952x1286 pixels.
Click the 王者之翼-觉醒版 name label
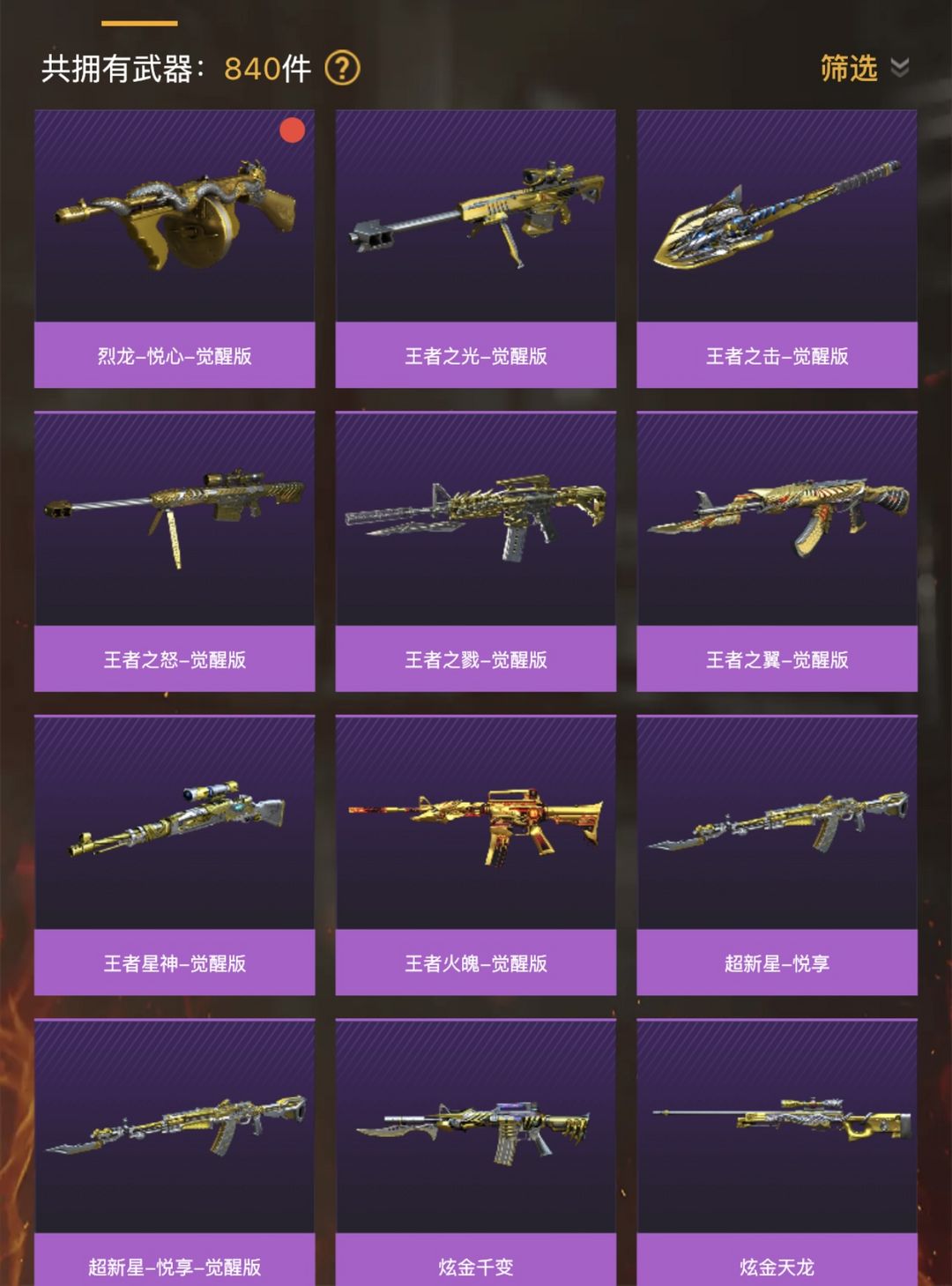[777, 658]
